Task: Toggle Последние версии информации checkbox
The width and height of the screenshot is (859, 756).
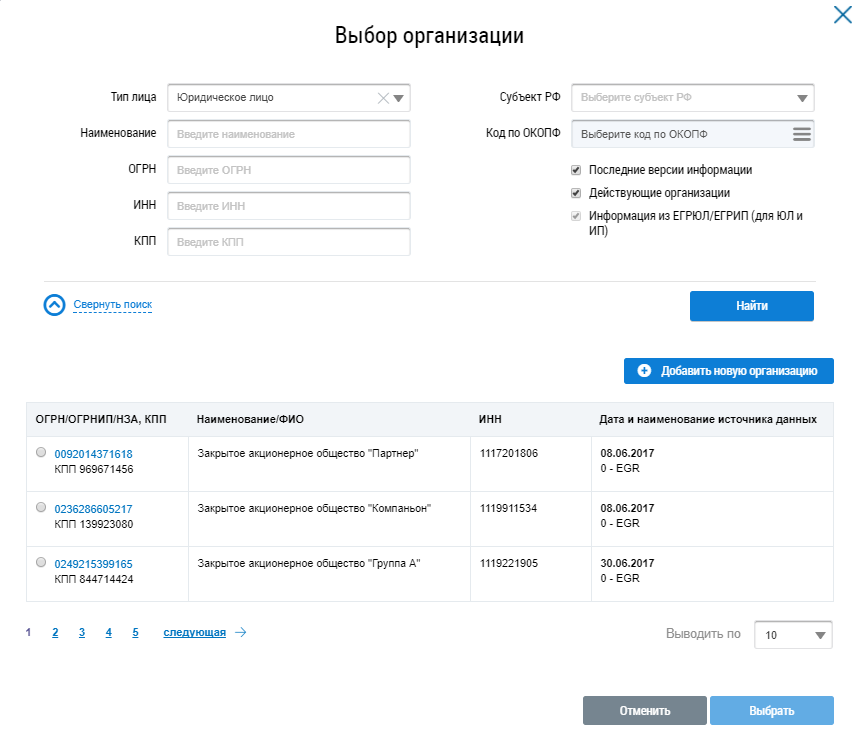Action: (576, 170)
